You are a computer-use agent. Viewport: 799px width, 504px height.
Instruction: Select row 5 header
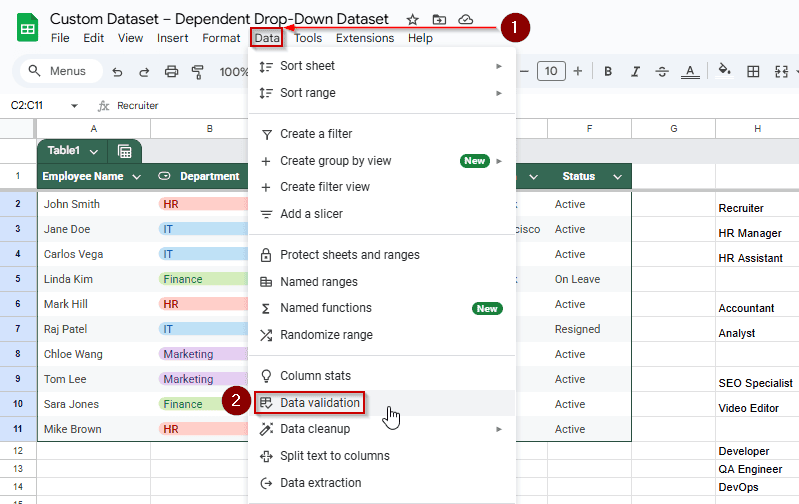tap(18, 279)
